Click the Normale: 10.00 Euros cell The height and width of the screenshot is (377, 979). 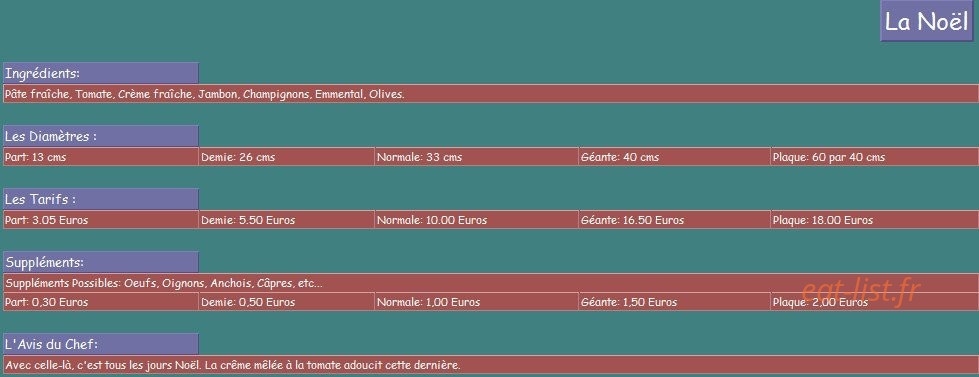pyautogui.click(x=477, y=220)
